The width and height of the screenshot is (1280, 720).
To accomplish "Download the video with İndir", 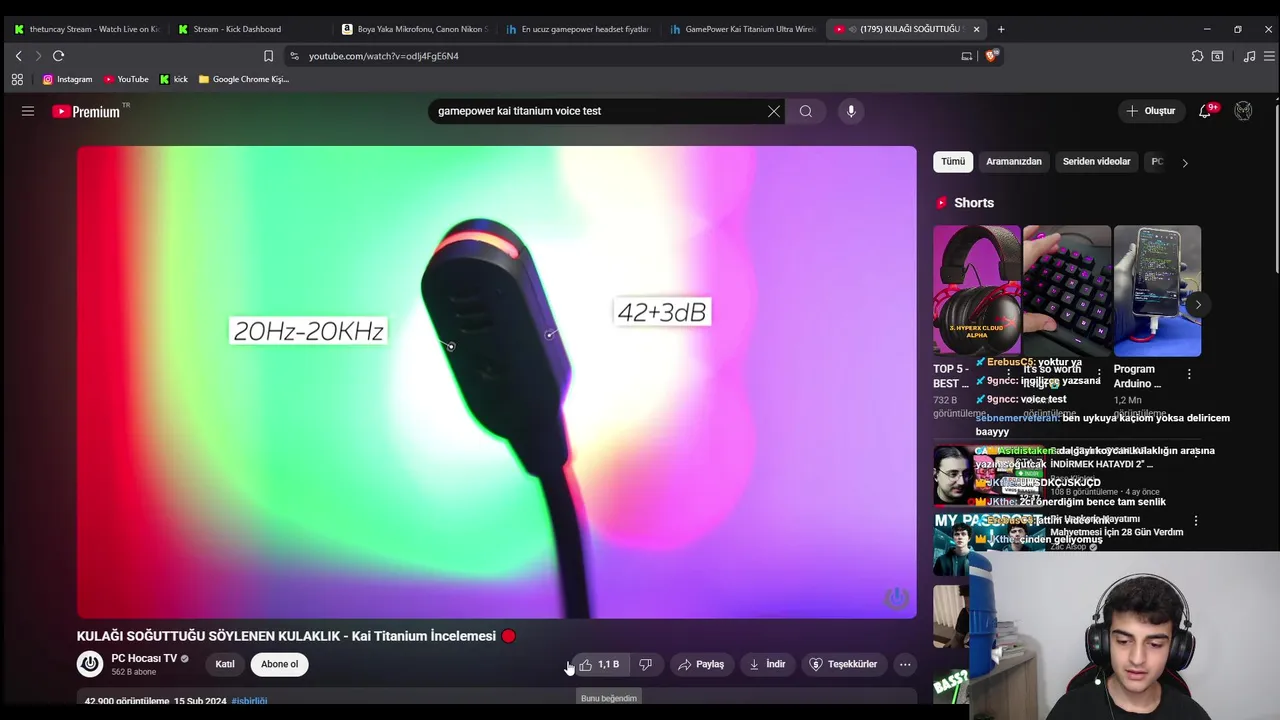I will point(768,664).
